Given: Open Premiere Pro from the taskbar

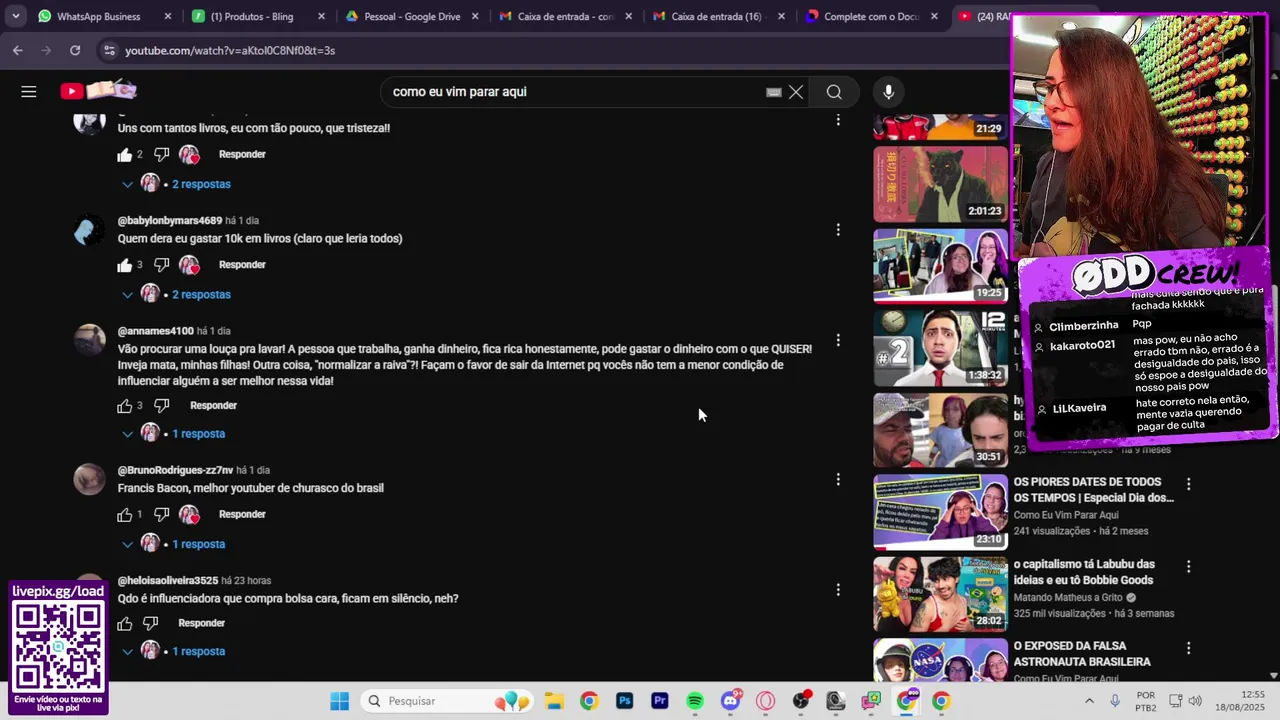Looking at the screenshot, I should [660, 701].
